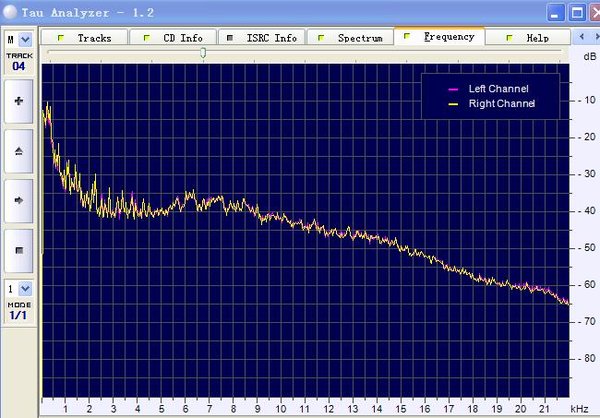Click the dB axis label
Screen dimensions: 600x418
(590, 57)
